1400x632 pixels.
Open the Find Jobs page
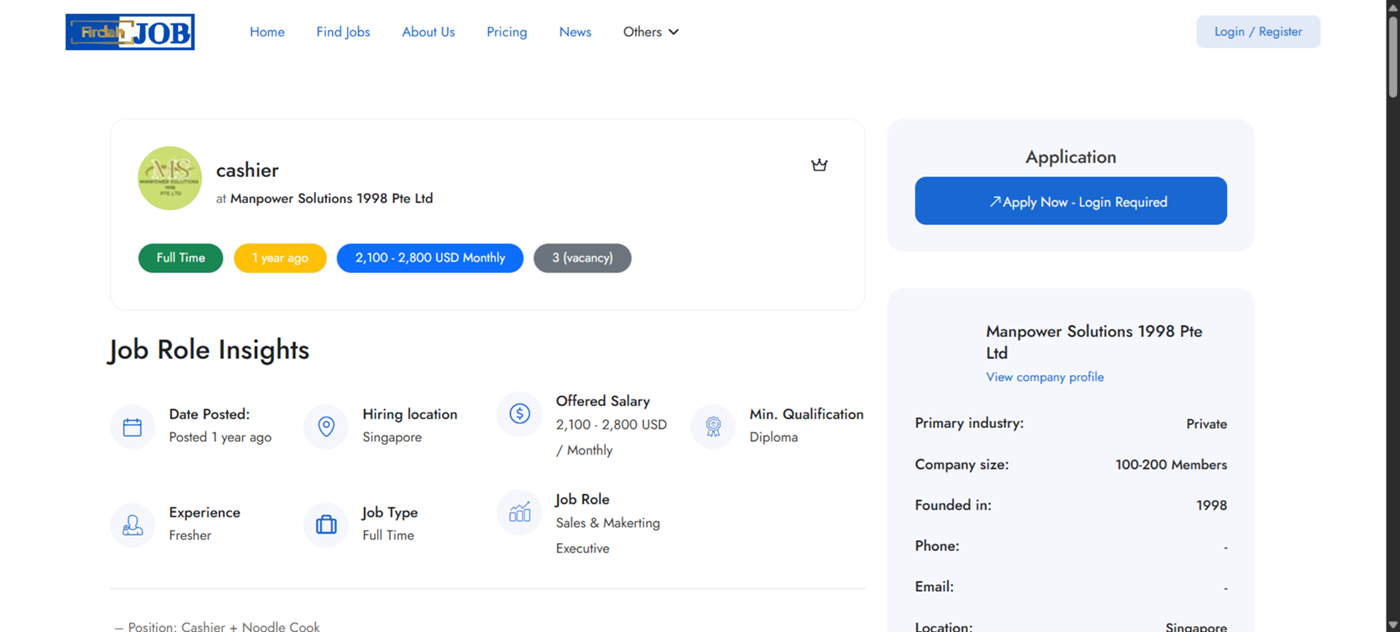[x=343, y=32]
